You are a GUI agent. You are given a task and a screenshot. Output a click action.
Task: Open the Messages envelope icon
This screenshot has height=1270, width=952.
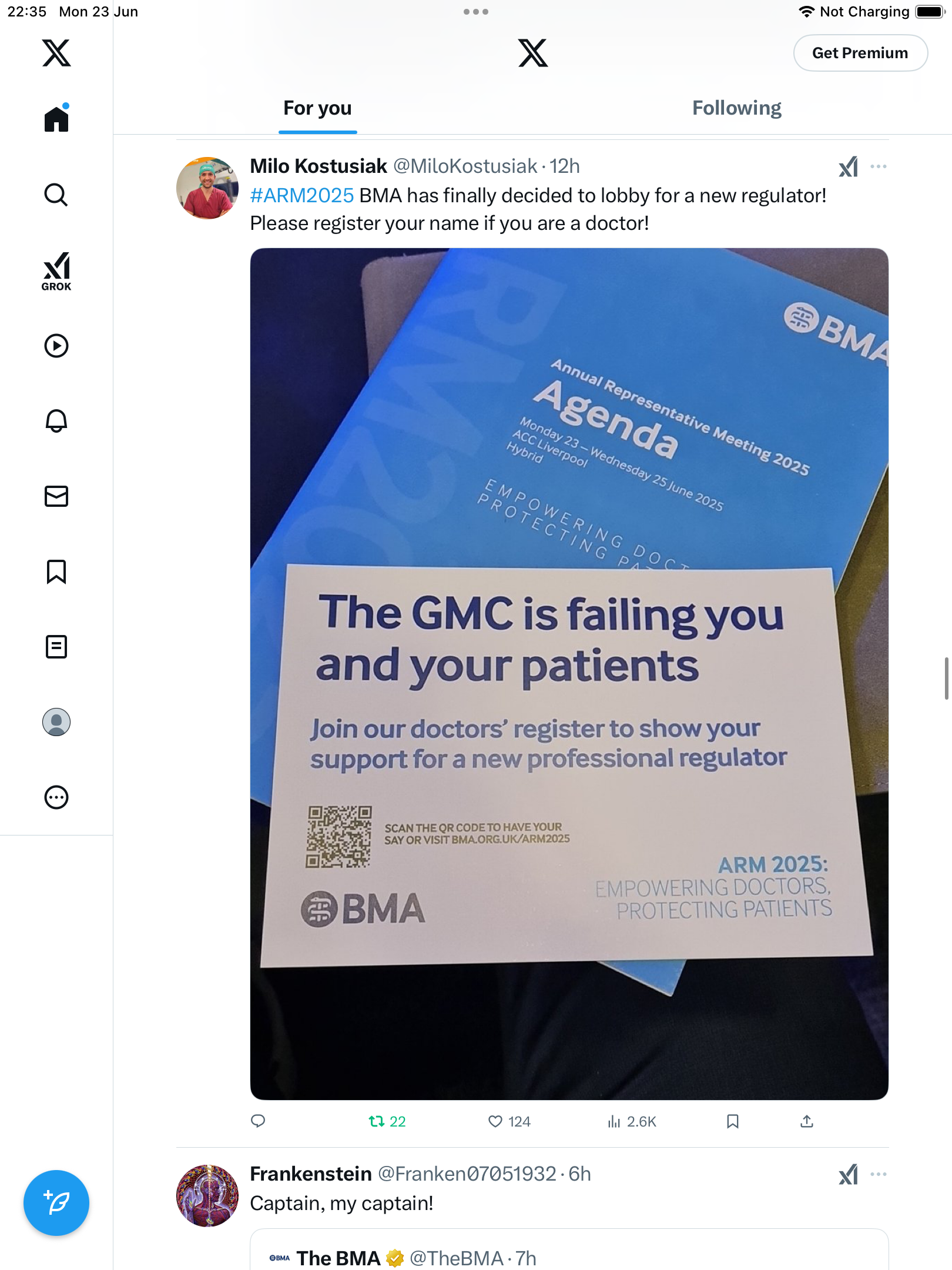point(56,496)
